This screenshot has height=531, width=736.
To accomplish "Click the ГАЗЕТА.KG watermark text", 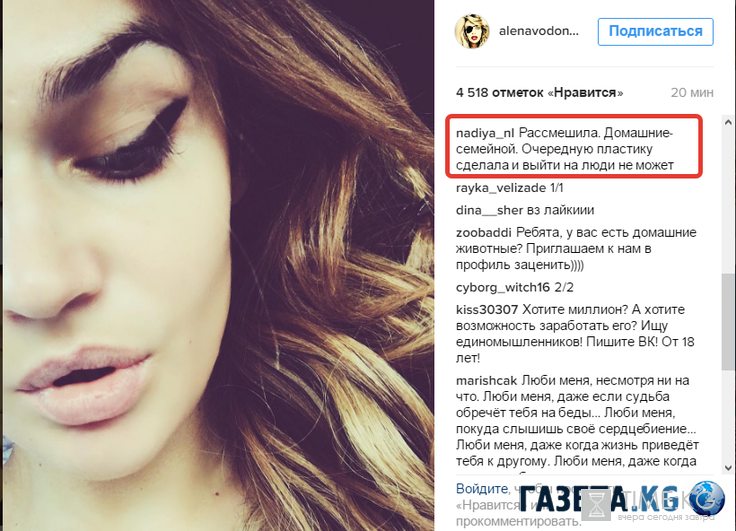I will (599, 499).
